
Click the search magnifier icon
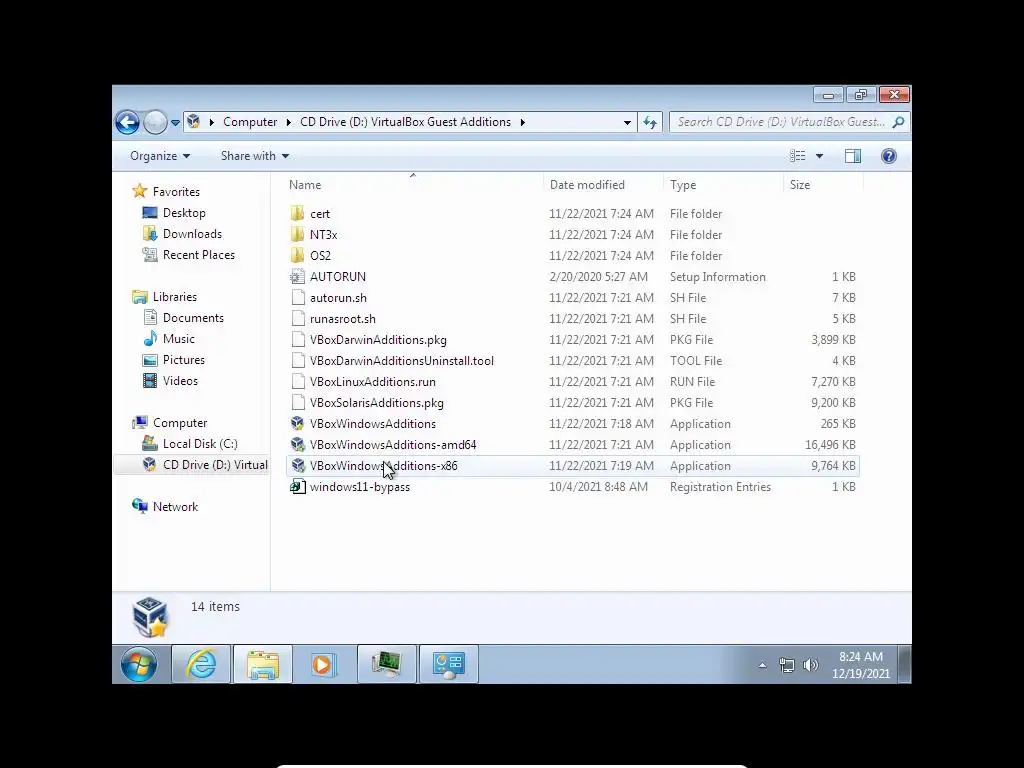click(x=899, y=122)
